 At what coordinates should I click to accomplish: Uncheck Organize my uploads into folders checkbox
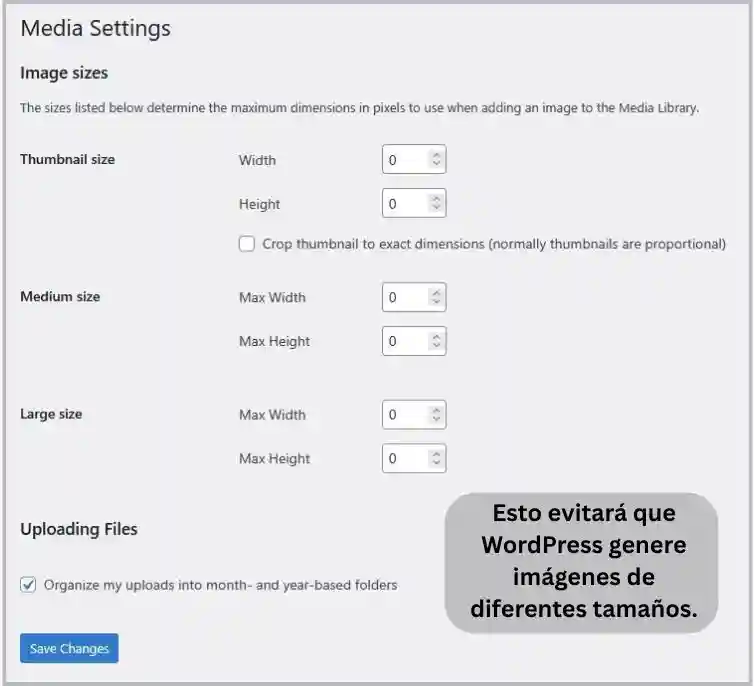[28, 584]
